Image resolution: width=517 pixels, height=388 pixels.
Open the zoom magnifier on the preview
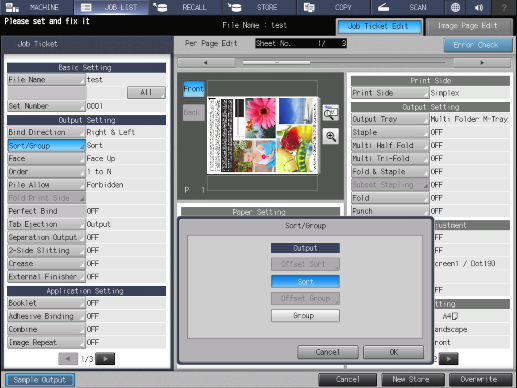(x=331, y=136)
